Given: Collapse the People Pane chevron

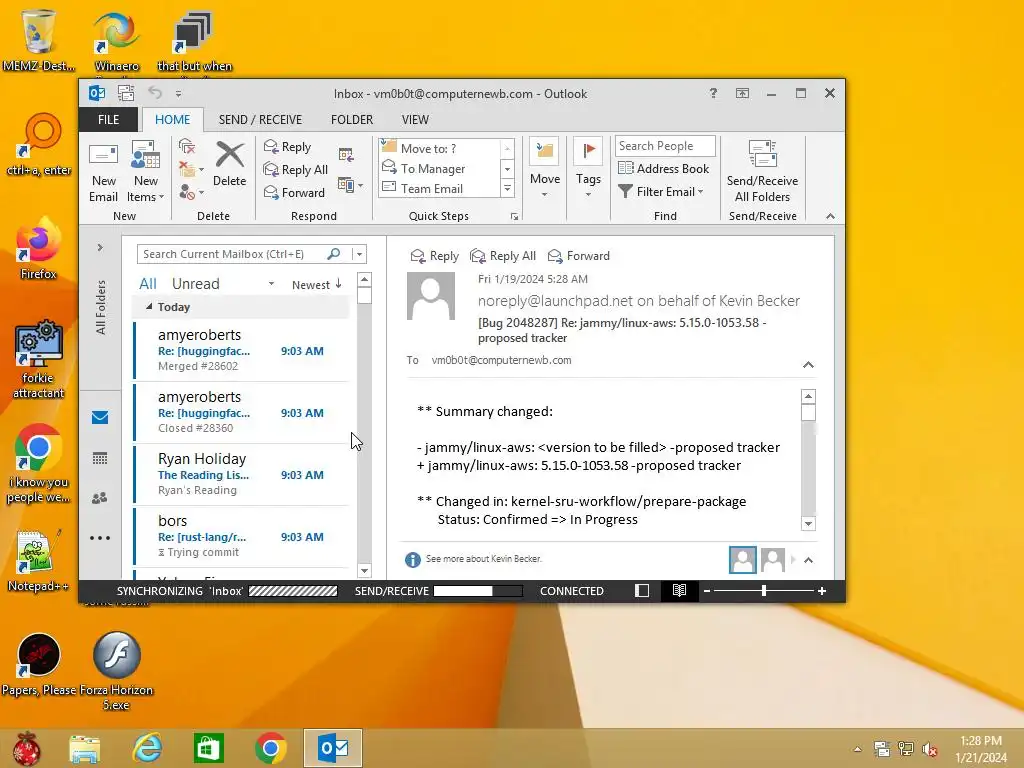Looking at the screenshot, I should click(808, 560).
